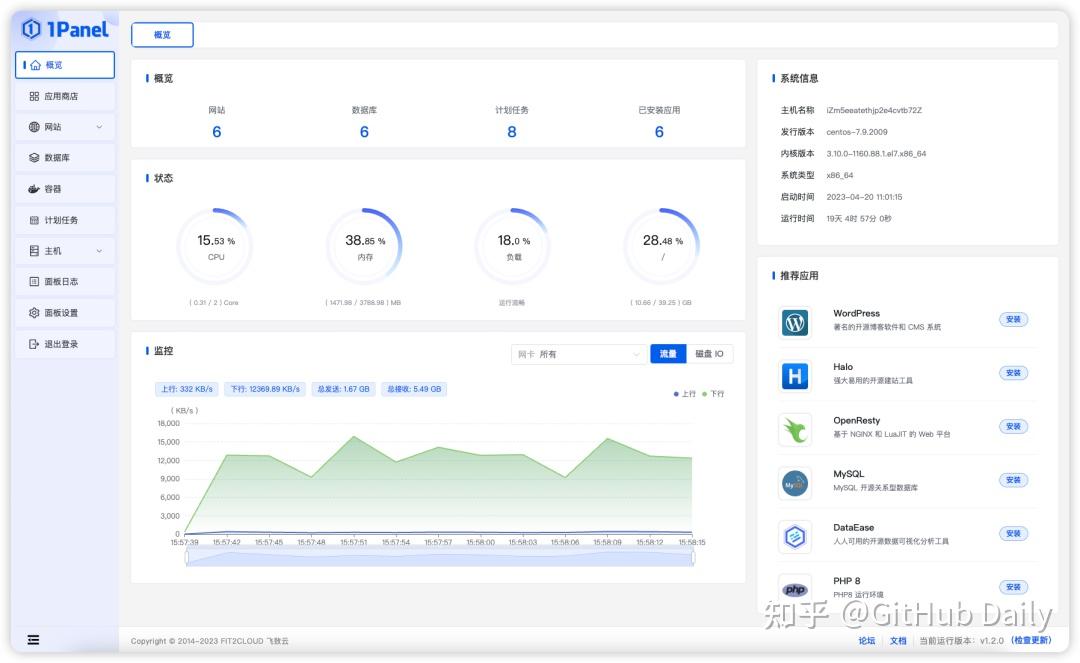Click the 1Panel logo at top left
This screenshot has height=663, width=1080.
click(66, 29)
